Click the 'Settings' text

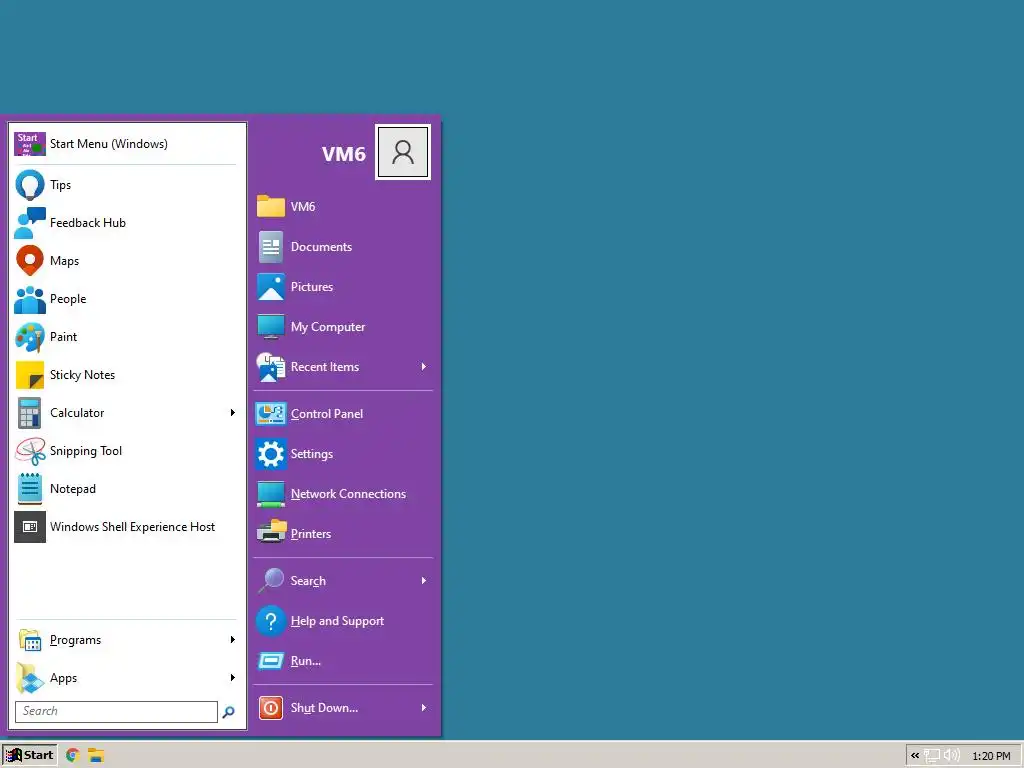[312, 454]
